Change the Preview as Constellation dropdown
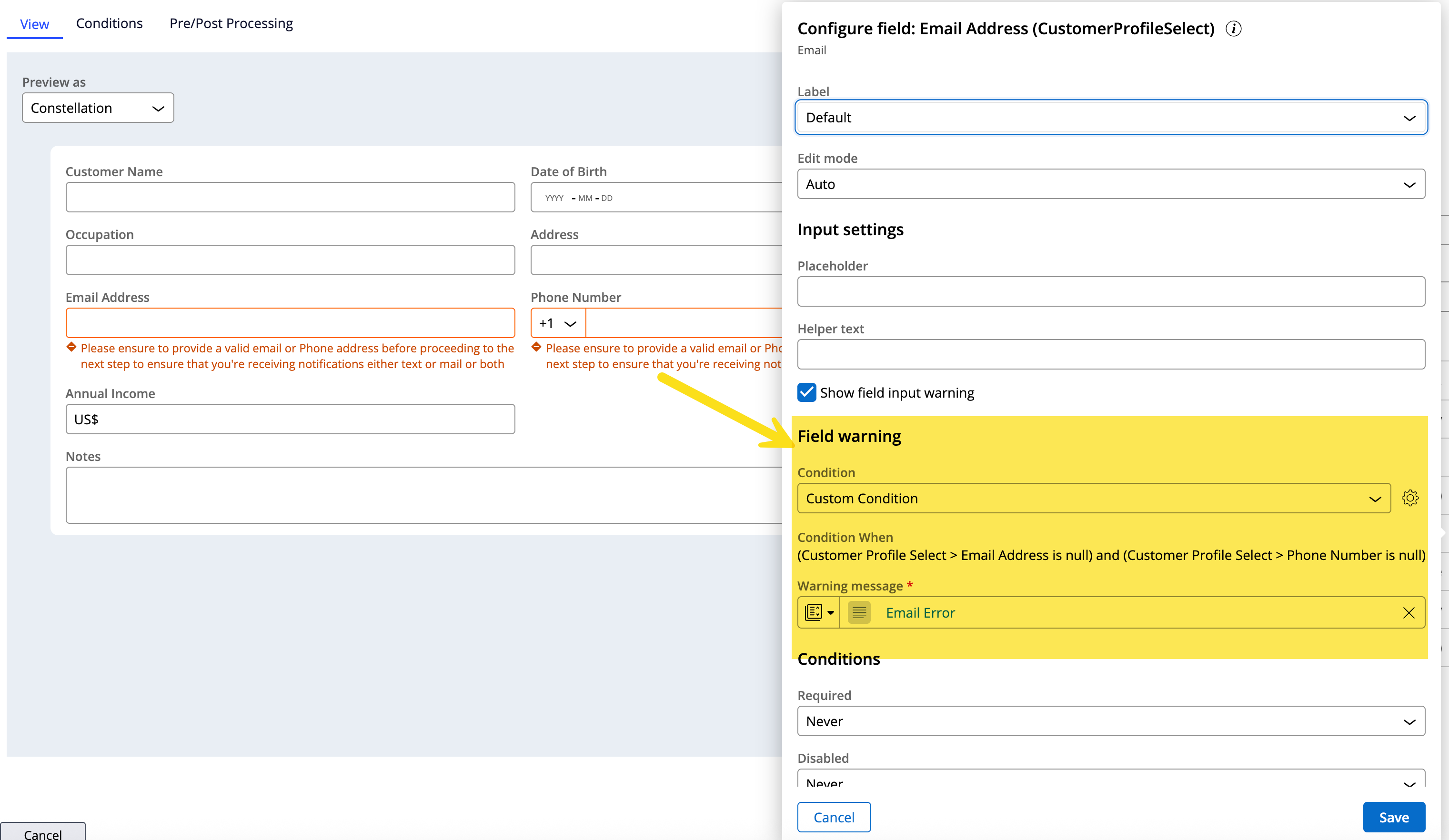The image size is (1449, 840). [98, 108]
